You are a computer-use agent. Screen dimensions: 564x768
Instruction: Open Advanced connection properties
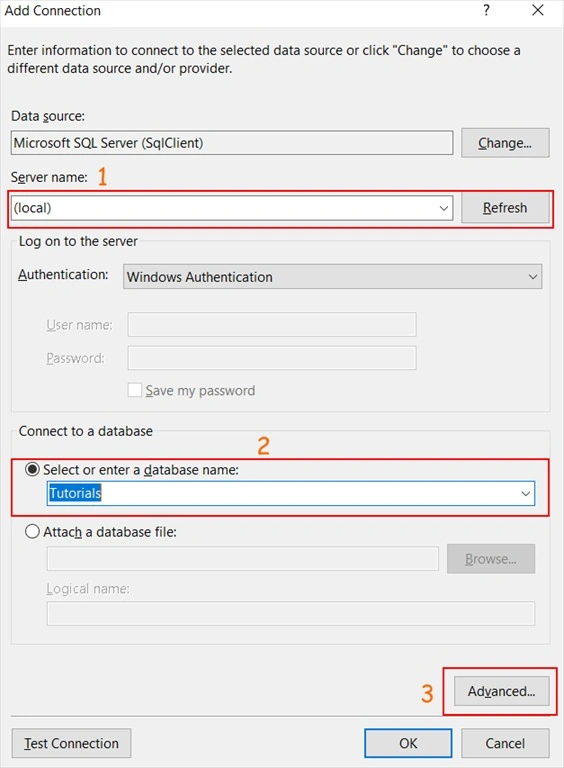(x=501, y=691)
